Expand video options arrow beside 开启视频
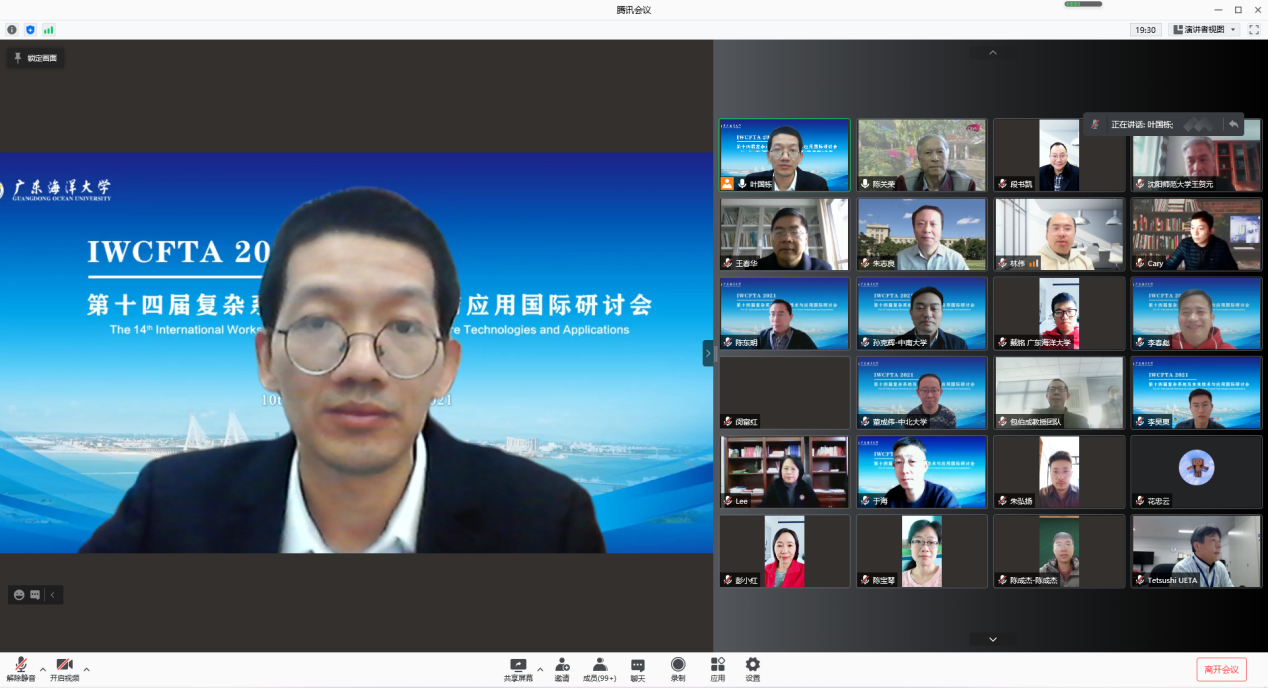Image resolution: width=1268 pixels, height=688 pixels. coord(87,669)
